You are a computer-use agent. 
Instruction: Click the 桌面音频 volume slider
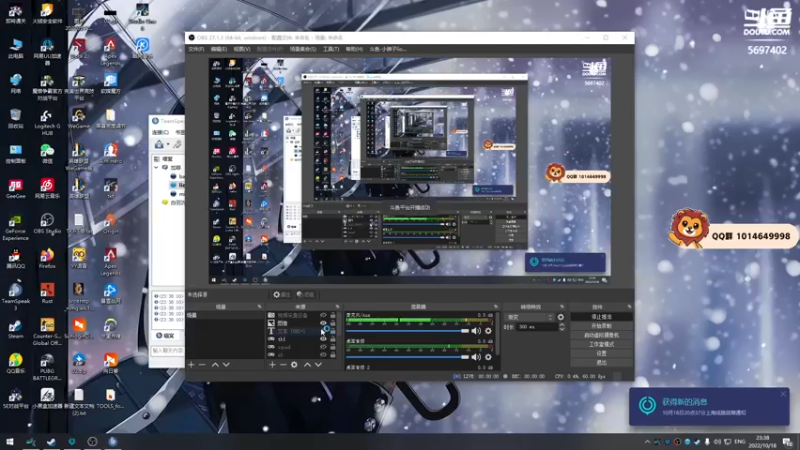click(407, 357)
